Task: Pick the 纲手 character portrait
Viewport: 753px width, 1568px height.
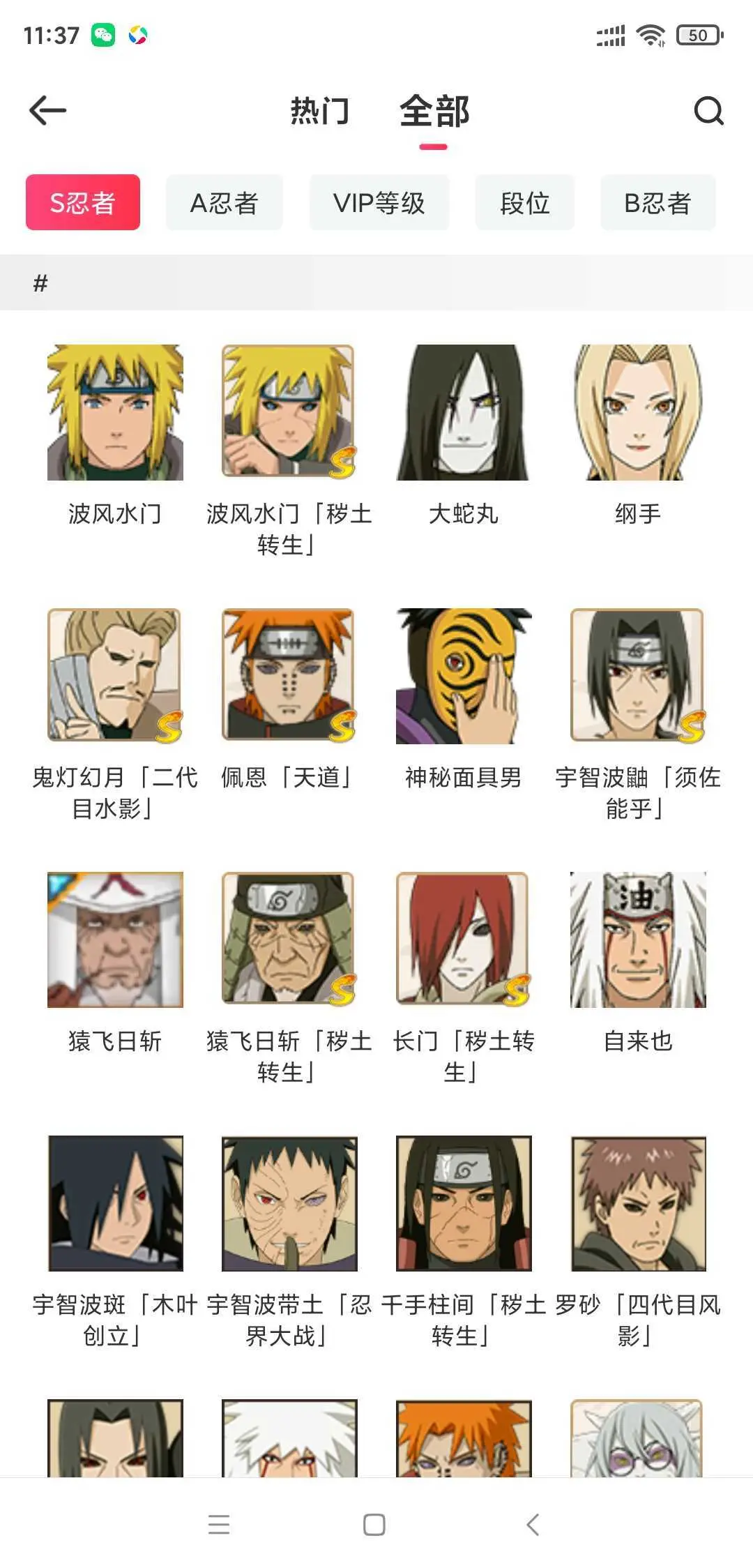Action: pyautogui.click(x=638, y=412)
